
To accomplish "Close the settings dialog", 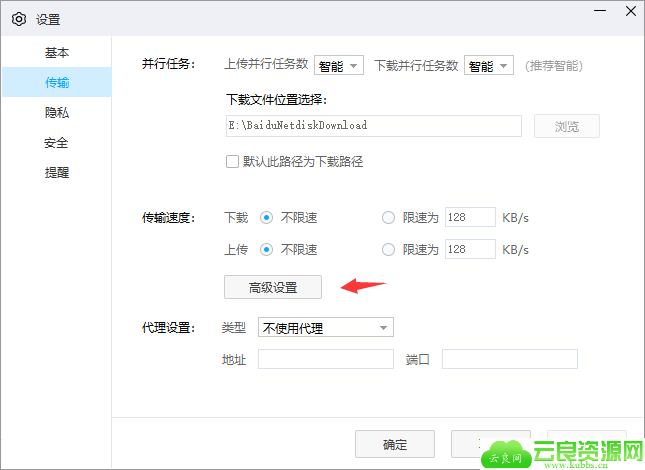I will coord(631,11).
